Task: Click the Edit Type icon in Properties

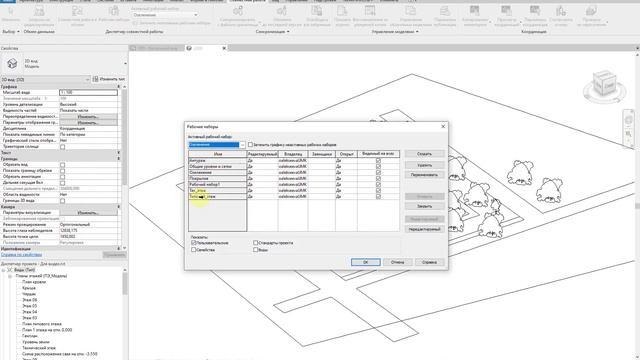Action: tap(96, 79)
